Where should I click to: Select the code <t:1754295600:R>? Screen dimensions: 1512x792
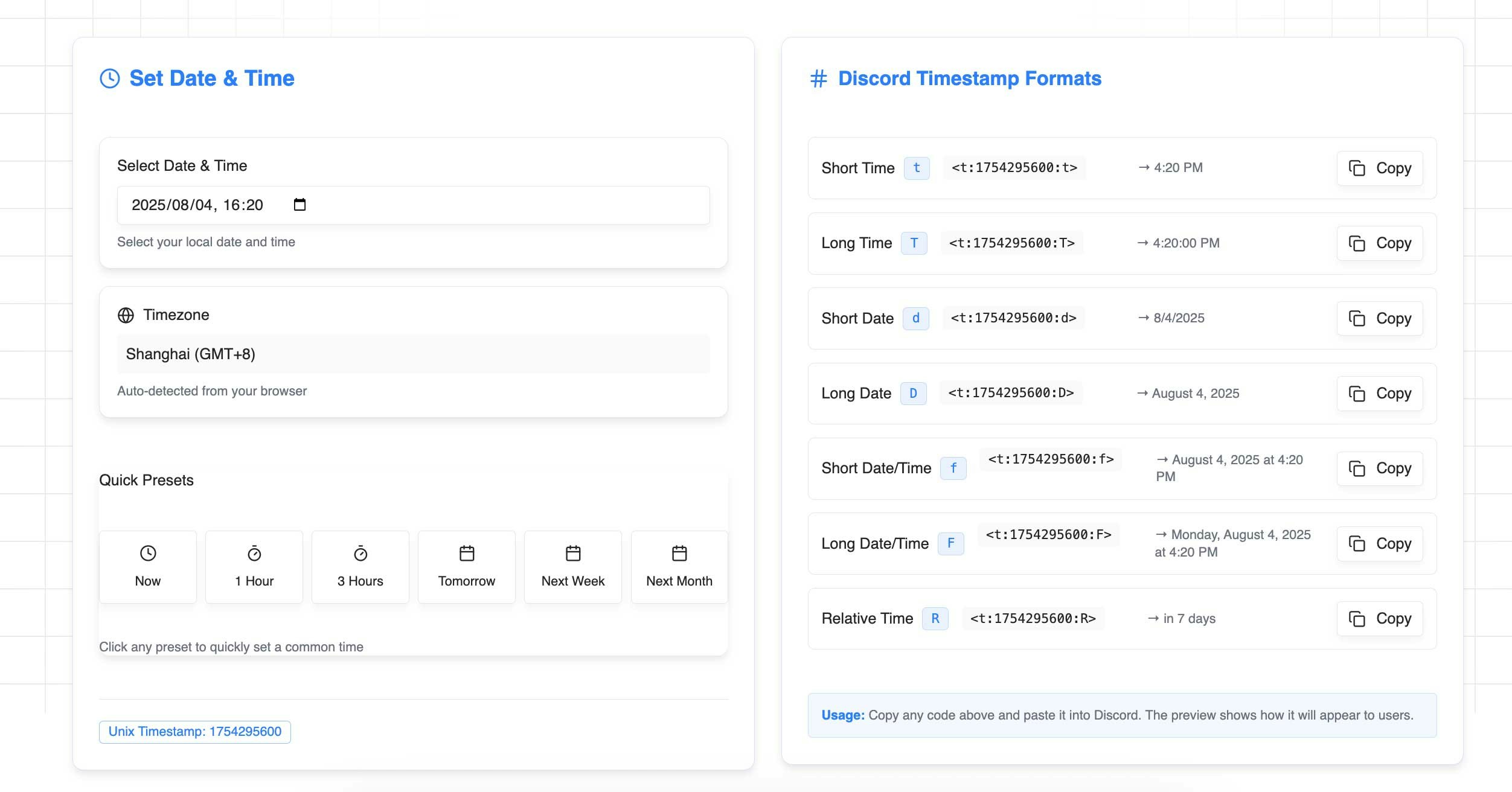1033,619
